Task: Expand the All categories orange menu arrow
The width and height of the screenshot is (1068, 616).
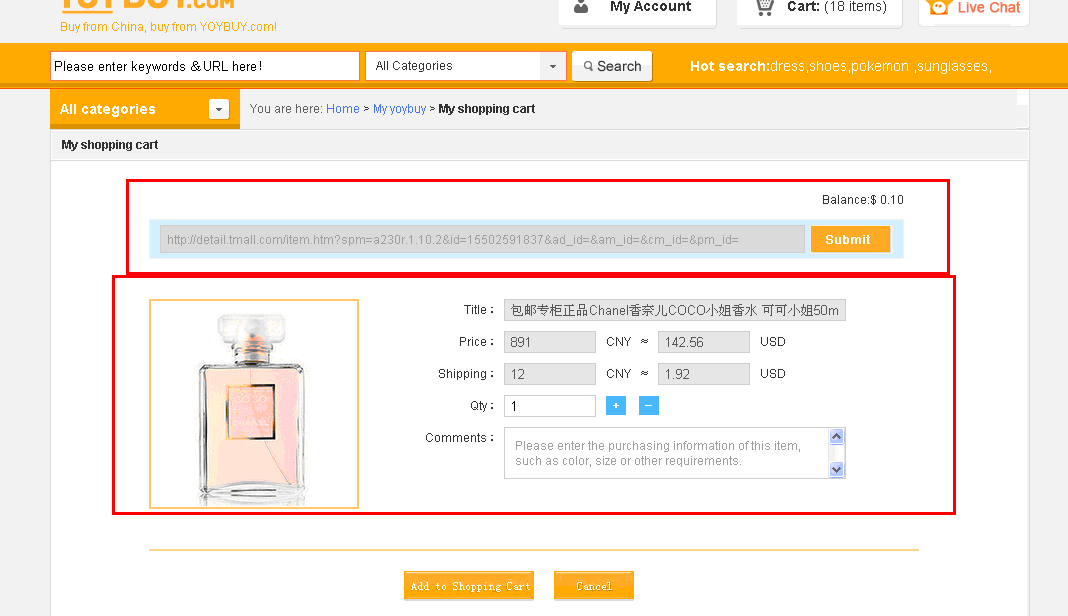Action: [219, 109]
